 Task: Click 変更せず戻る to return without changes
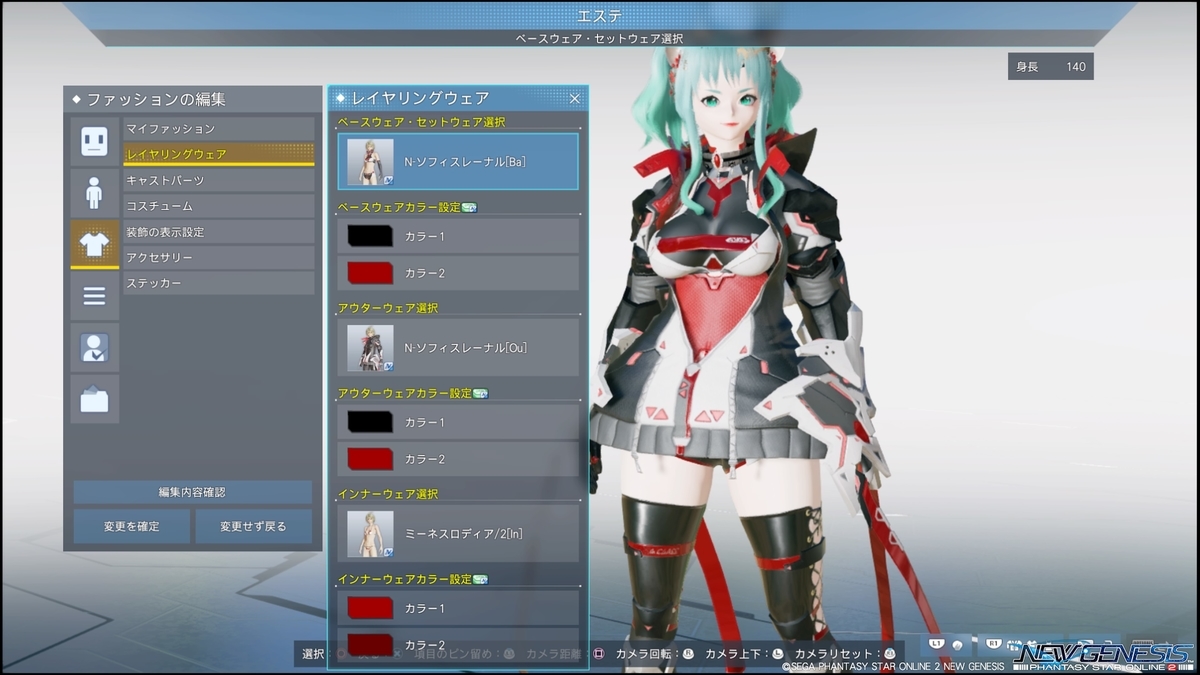[254, 527]
